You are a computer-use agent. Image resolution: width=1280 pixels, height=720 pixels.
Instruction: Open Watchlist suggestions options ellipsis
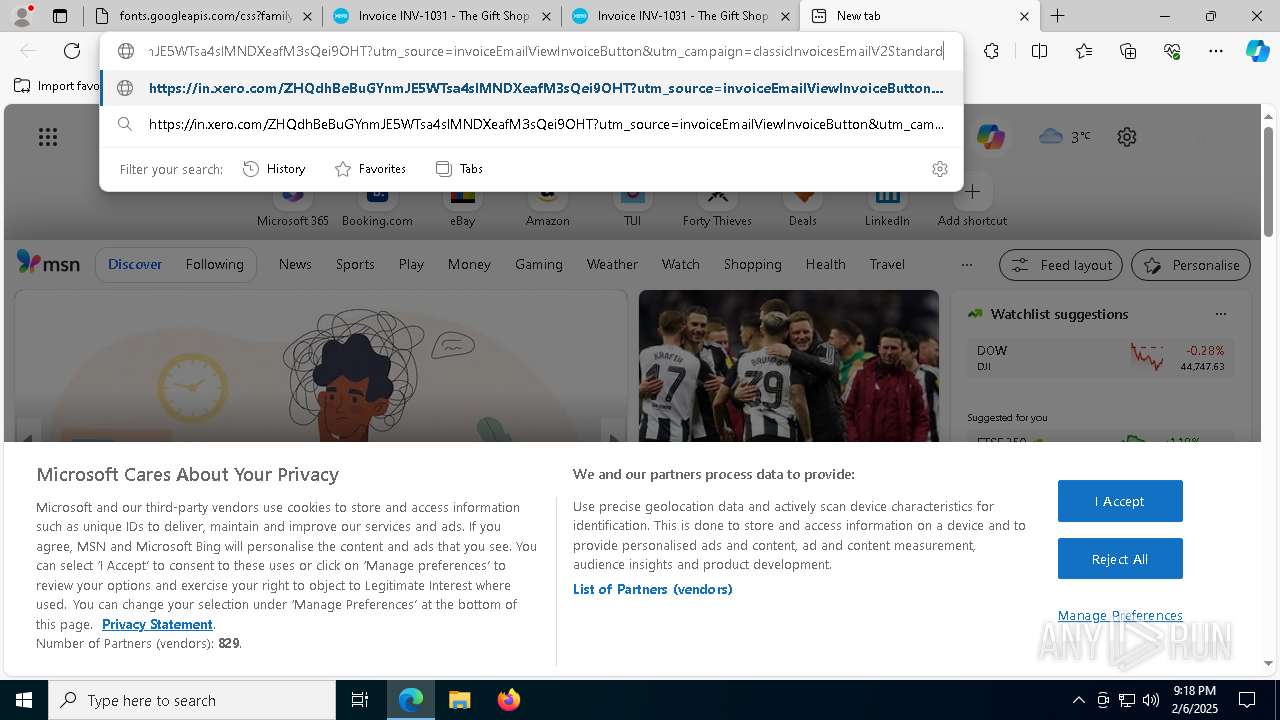[x=1220, y=314]
